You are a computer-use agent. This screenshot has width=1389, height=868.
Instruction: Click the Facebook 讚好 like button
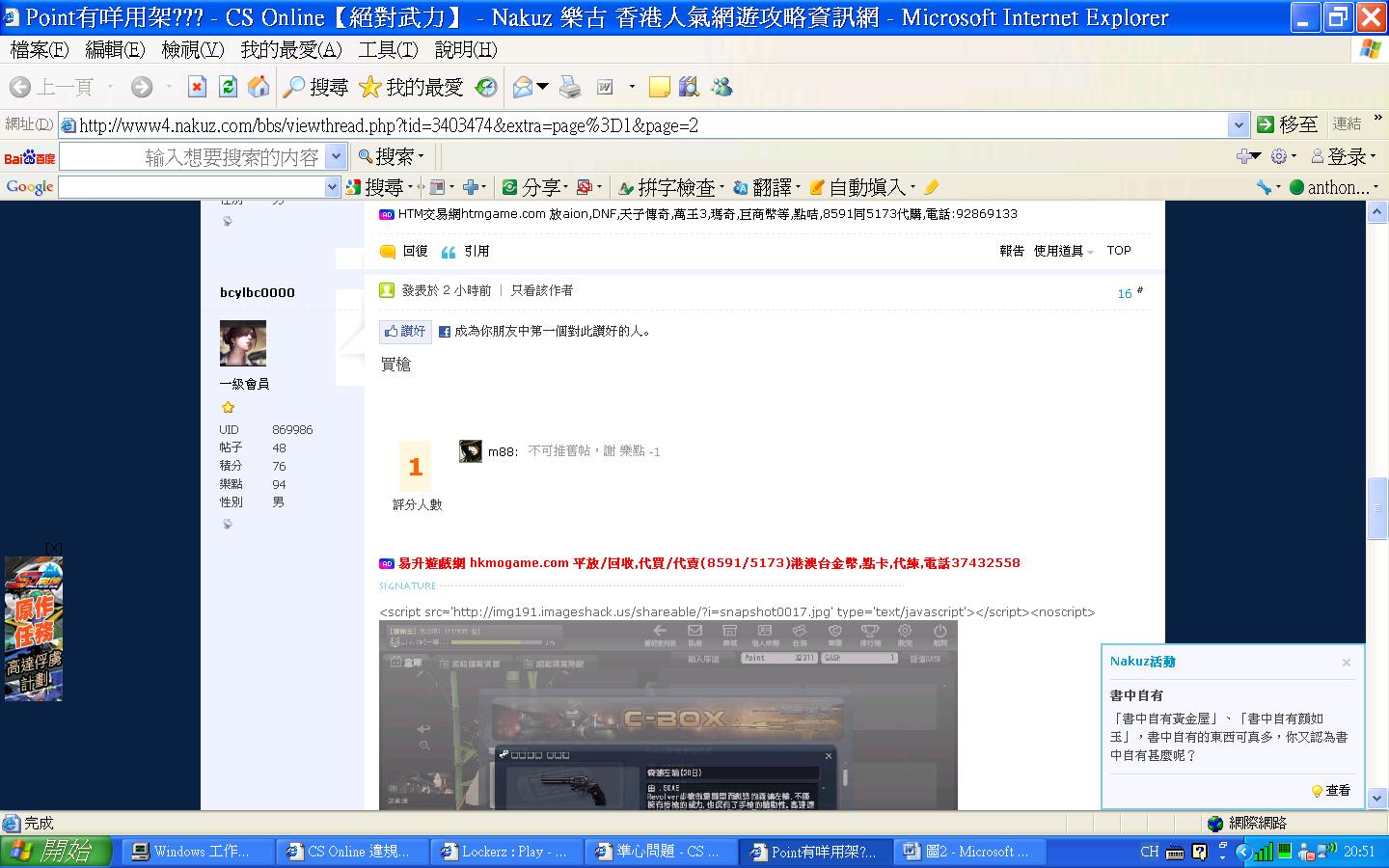[x=404, y=331]
